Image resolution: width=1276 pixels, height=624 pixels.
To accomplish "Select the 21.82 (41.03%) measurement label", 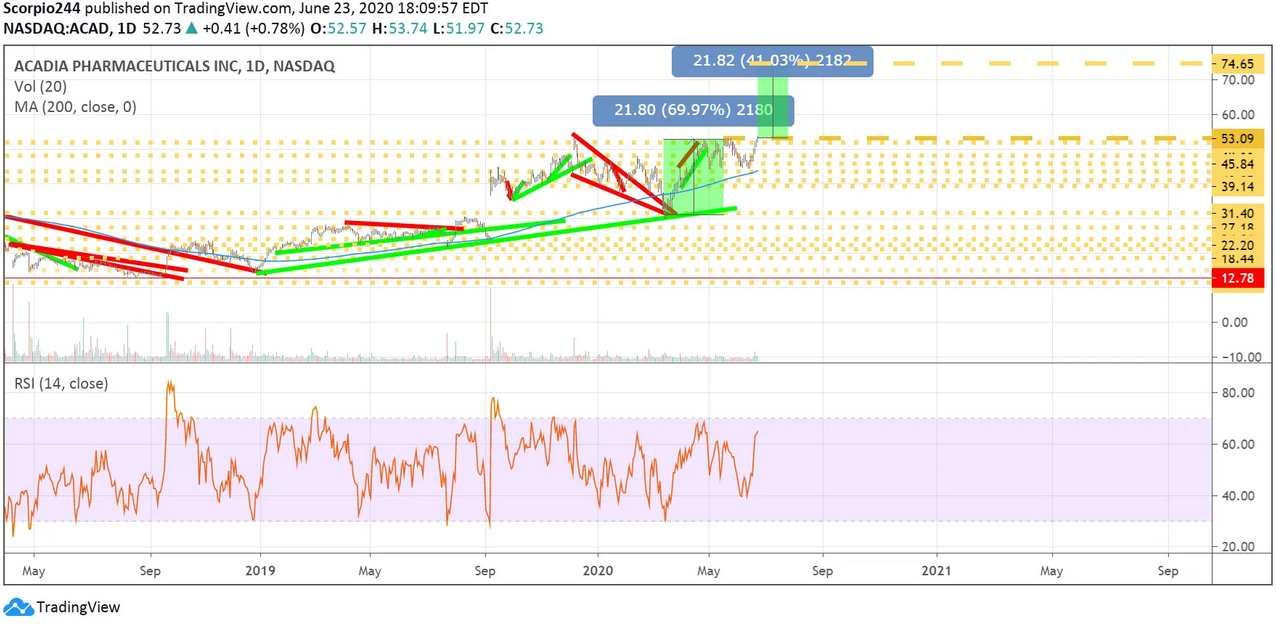I will pyautogui.click(x=772, y=61).
